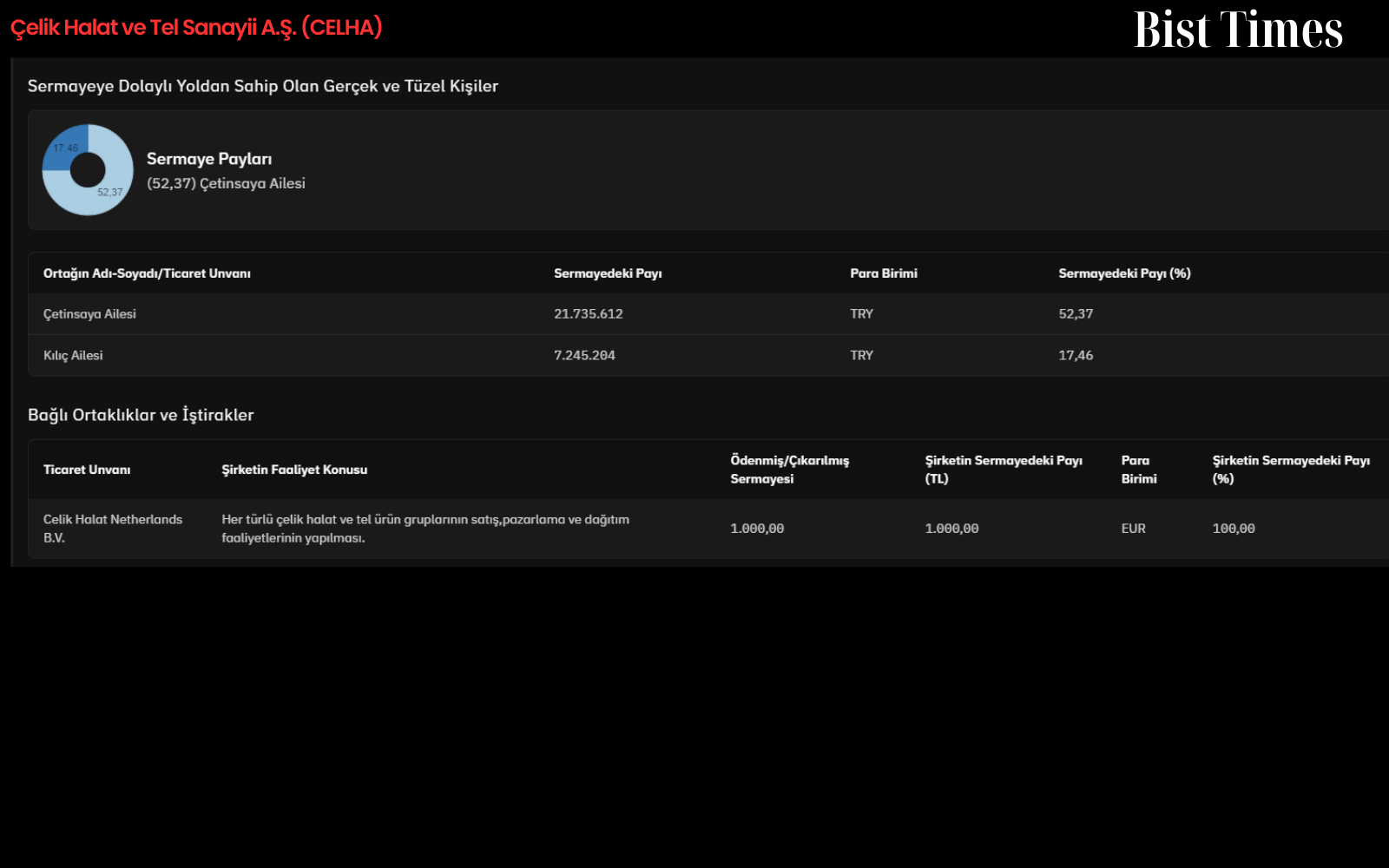The width and height of the screenshot is (1389, 868).
Task: Click the Ortağın Adı-Soyadı/Ticaret Unvanı column header
Action: (147, 273)
